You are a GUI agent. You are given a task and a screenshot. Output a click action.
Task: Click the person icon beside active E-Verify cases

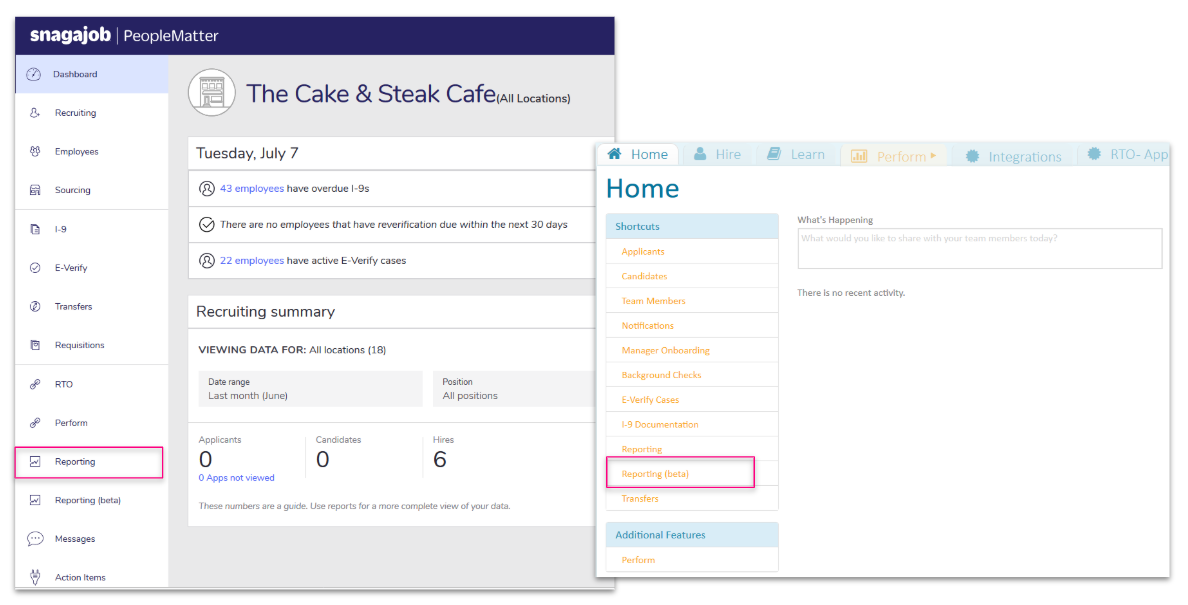click(x=206, y=260)
